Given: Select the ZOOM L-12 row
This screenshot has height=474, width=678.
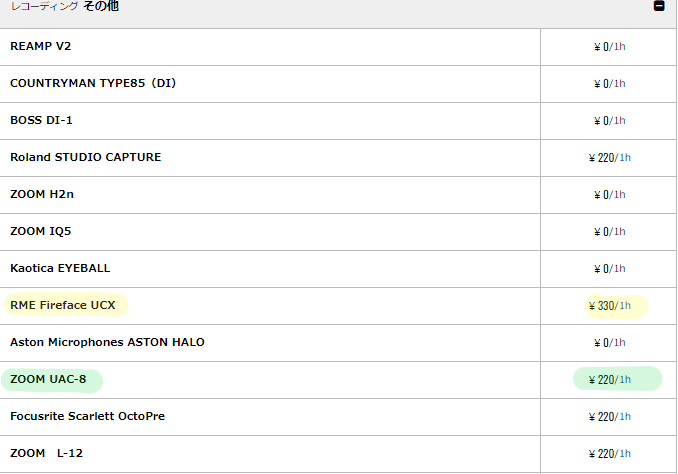Looking at the screenshot, I should [338, 454].
